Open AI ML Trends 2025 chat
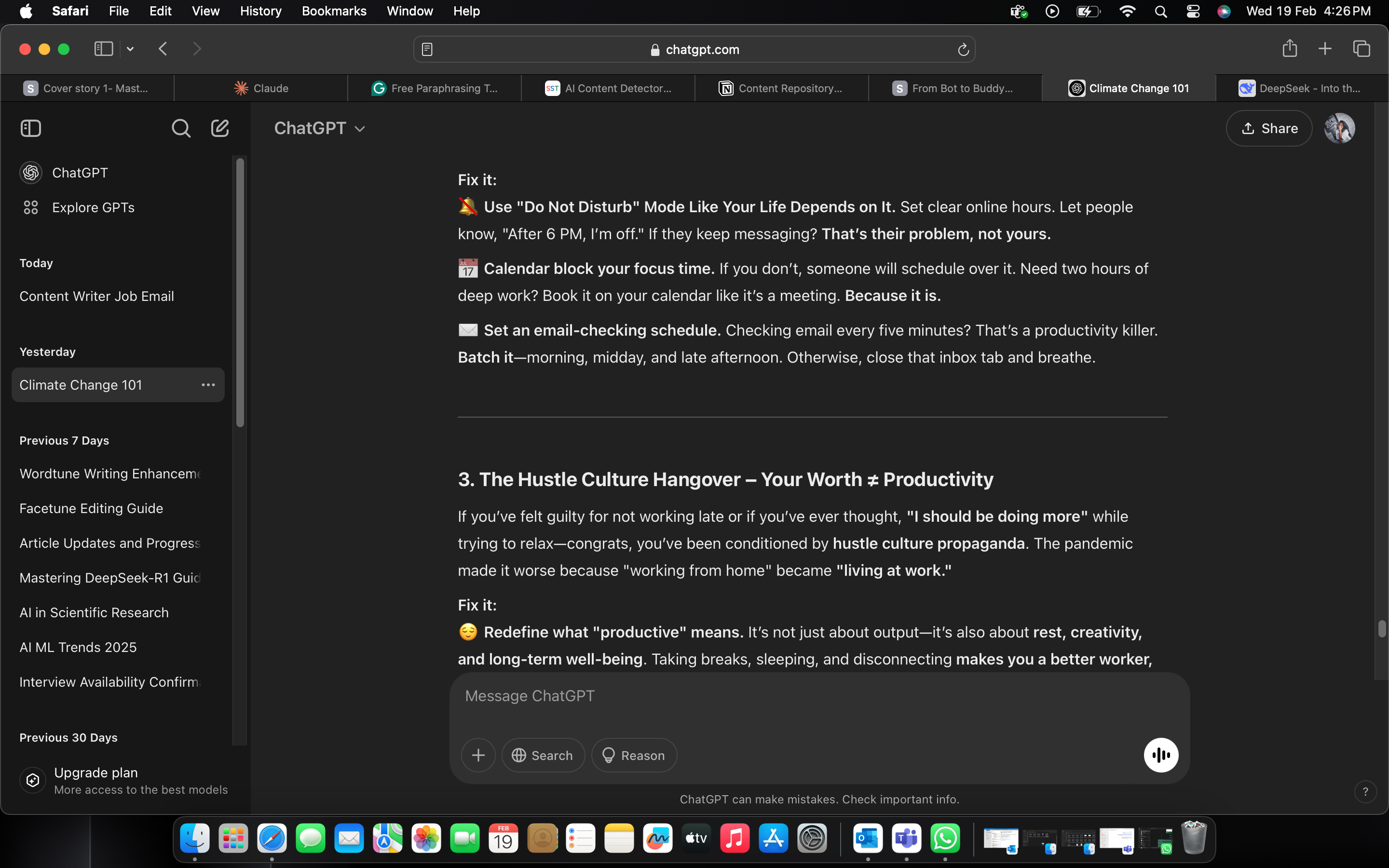Screen dimensions: 1389x868 pyautogui.click(x=118, y=647)
